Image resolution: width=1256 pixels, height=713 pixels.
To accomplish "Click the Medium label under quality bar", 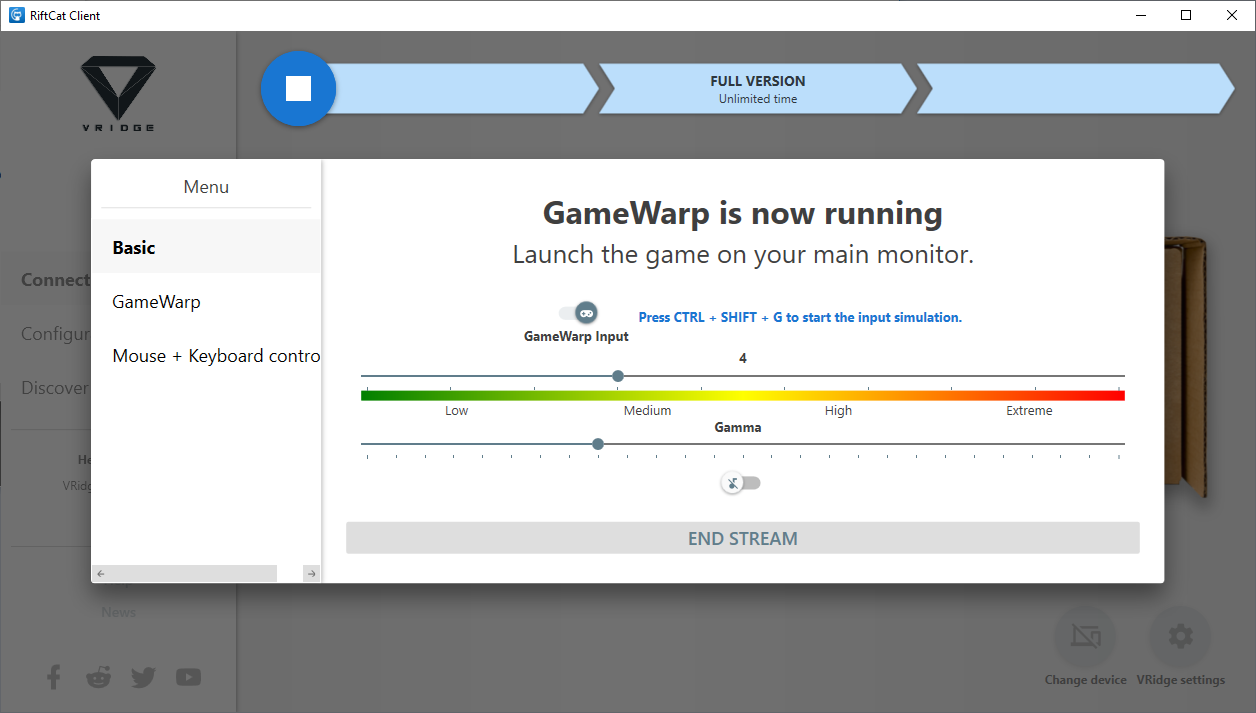I will [647, 411].
